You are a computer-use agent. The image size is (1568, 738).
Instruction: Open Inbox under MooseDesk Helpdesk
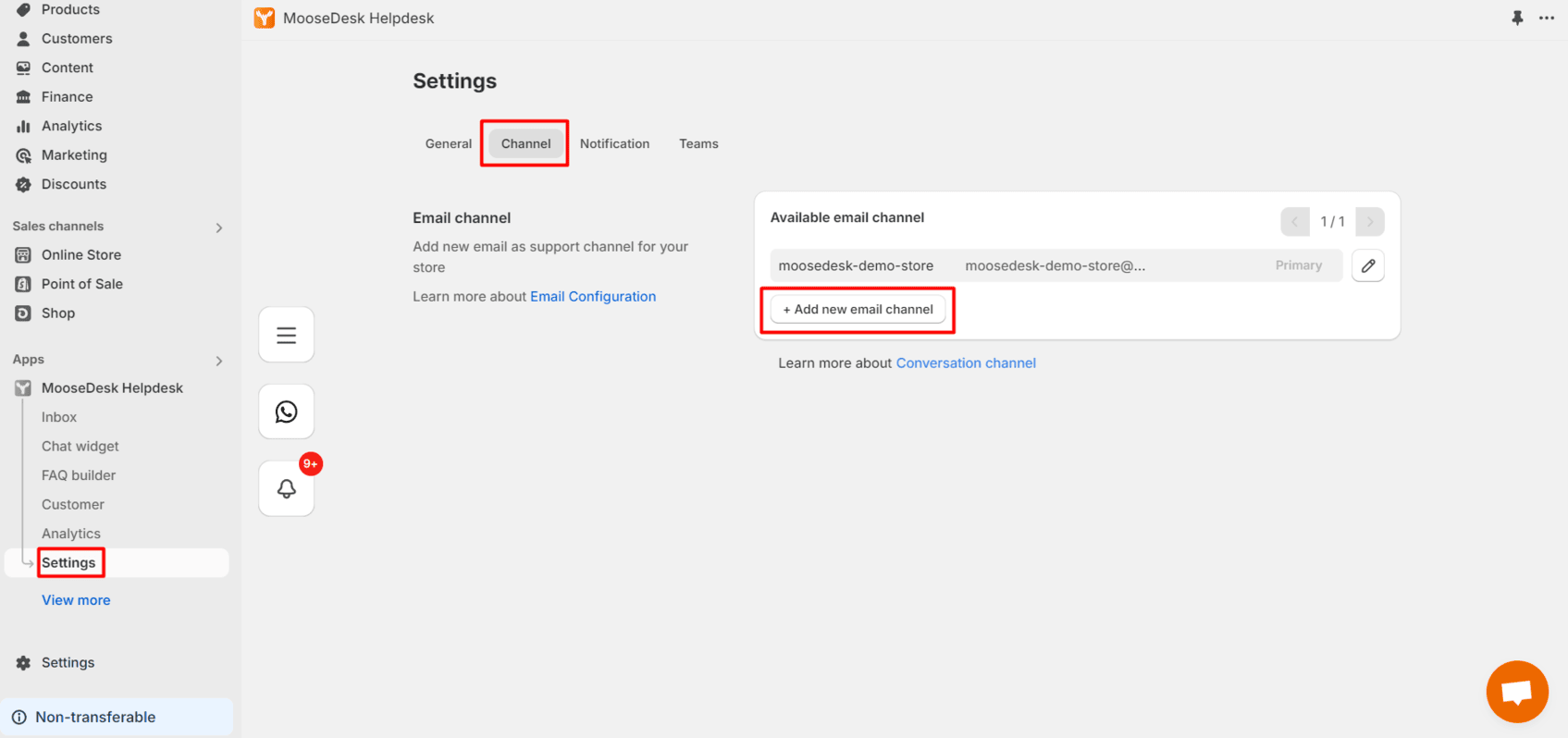[59, 418]
